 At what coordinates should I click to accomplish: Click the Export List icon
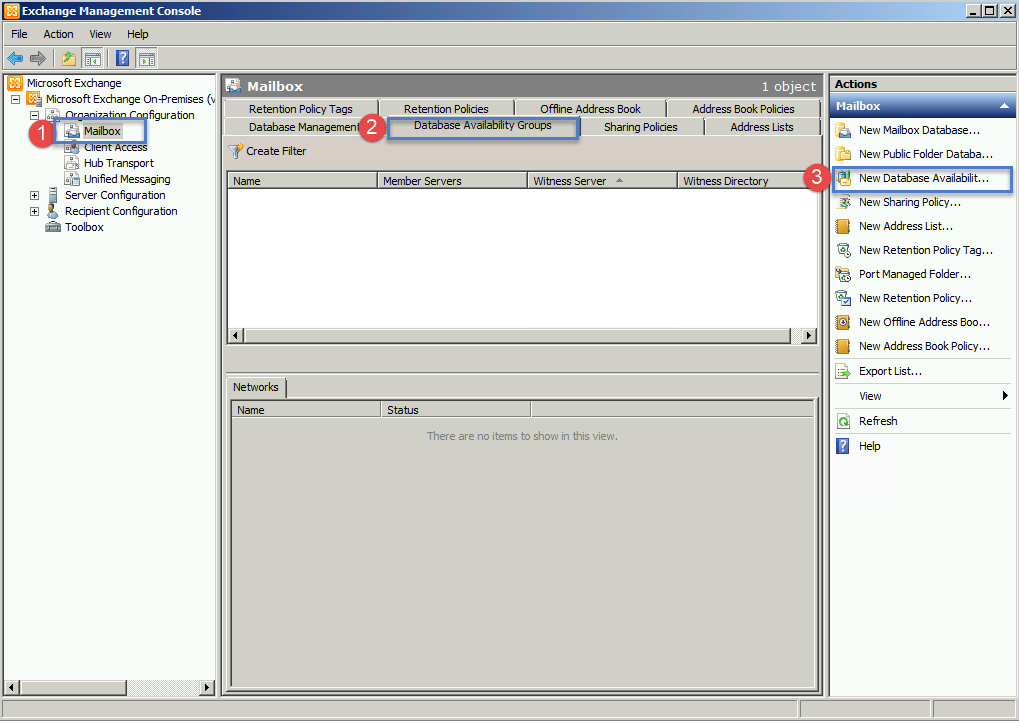[844, 371]
